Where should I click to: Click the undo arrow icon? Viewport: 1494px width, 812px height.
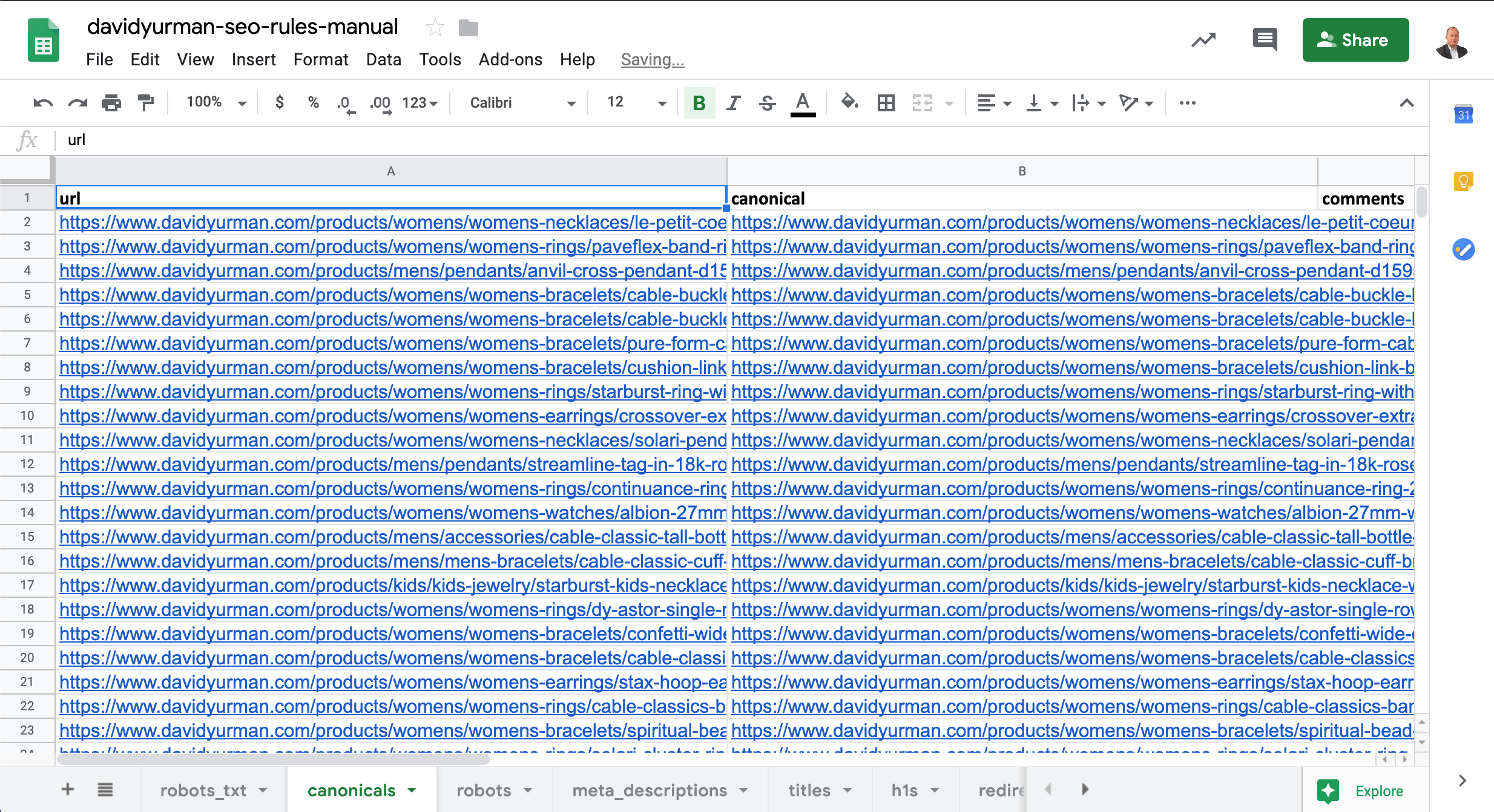tap(42, 103)
